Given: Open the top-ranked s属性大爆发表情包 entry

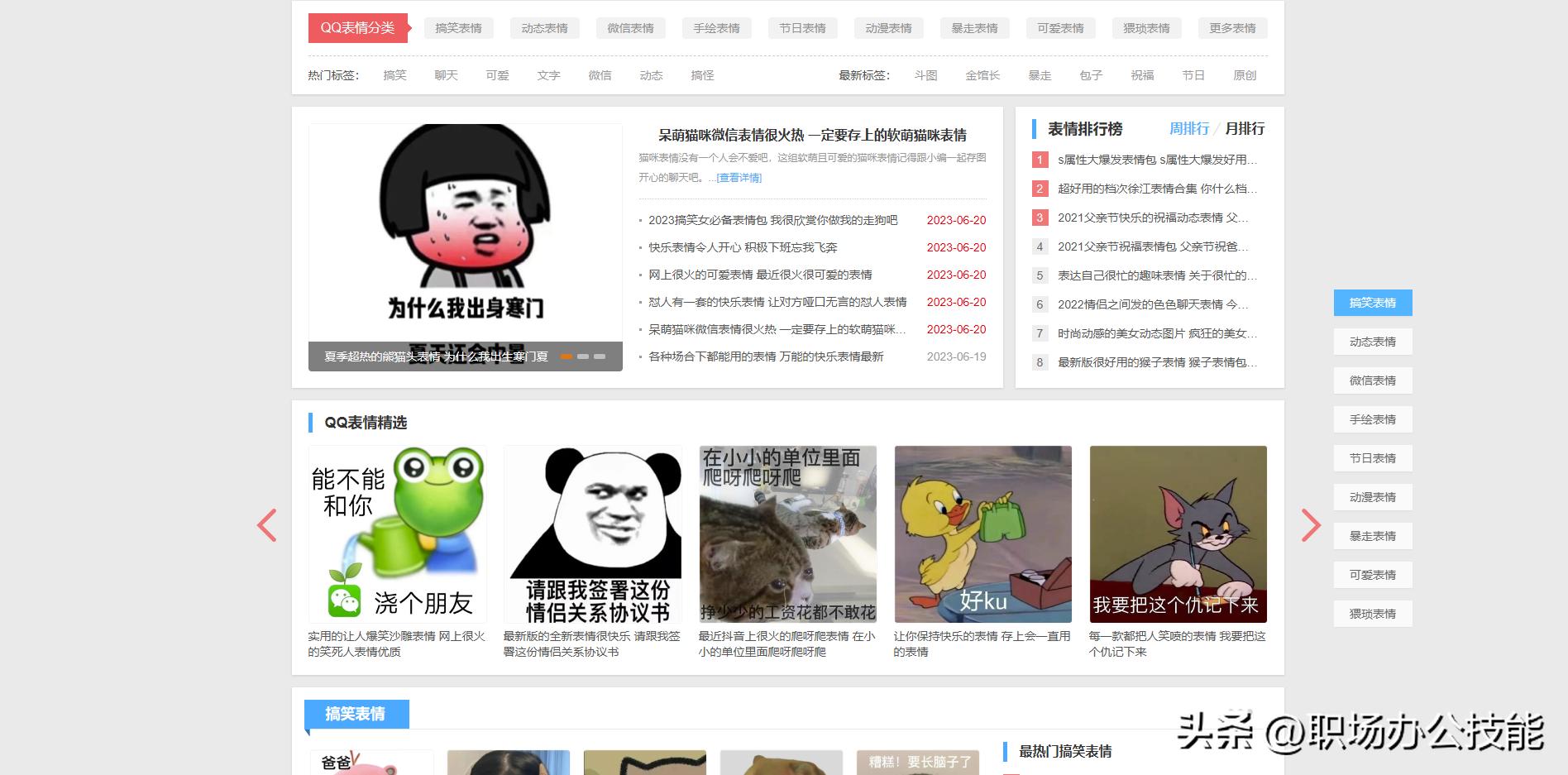Looking at the screenshot, I should click(x=1156, y=160).
